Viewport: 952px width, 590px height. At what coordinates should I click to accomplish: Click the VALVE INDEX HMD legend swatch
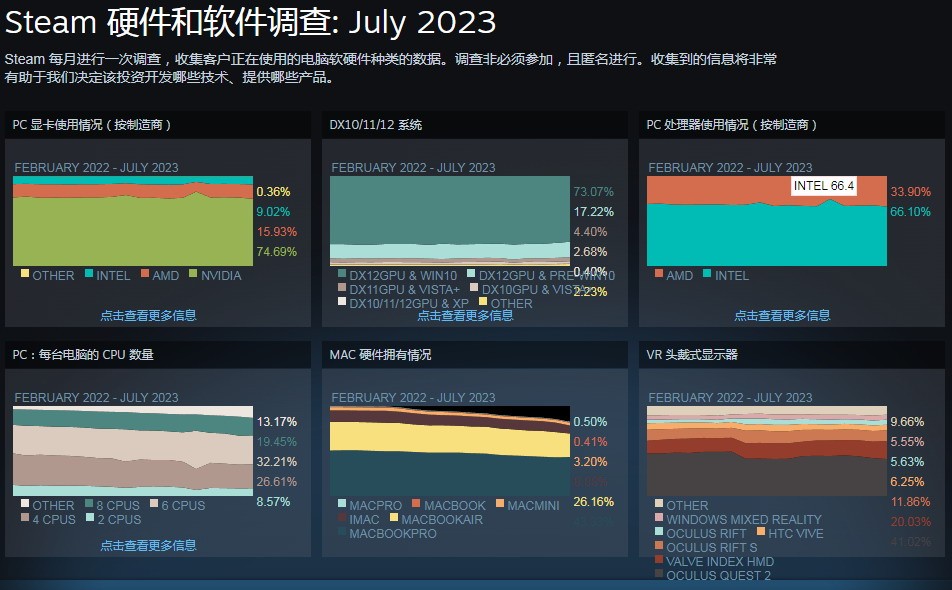(x=659, y=559)
